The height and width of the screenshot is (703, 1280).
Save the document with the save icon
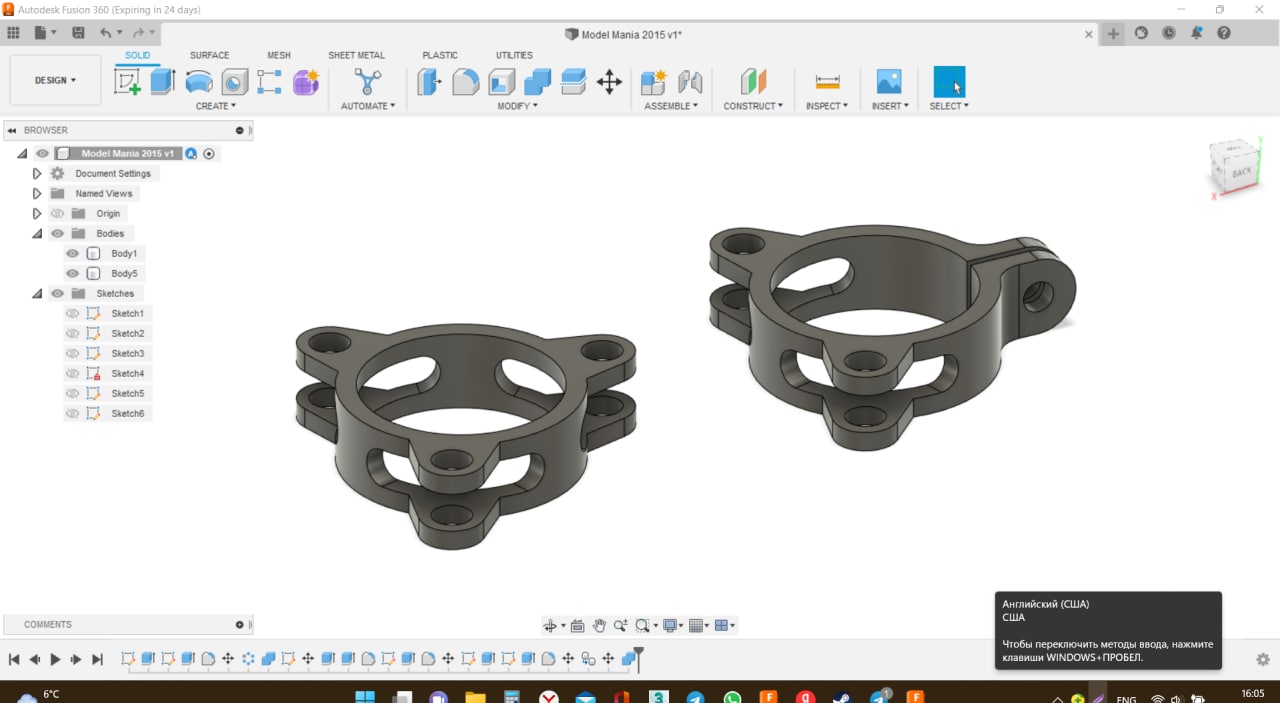tap(78, 33)
